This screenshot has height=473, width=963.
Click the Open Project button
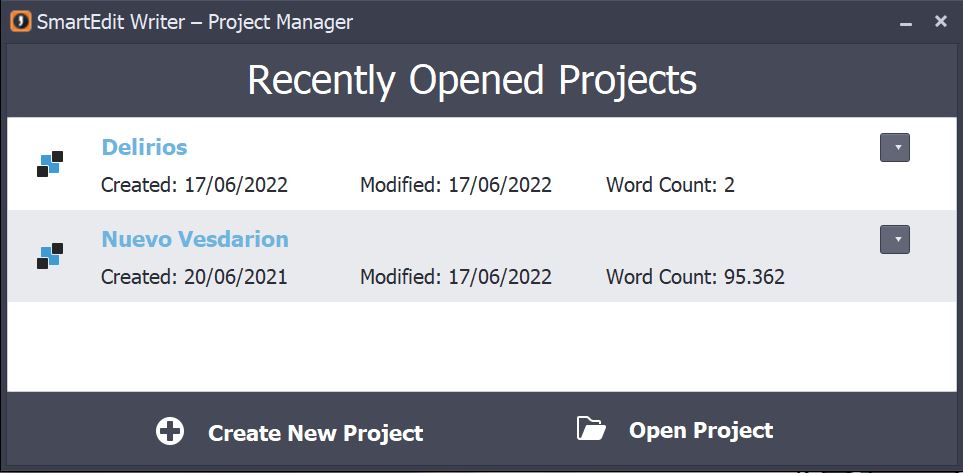tap(700, 430)
